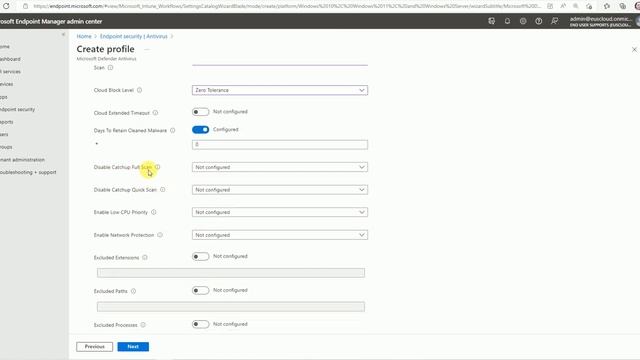Open Reports in left navigation
640x360 pixels.
coord(7,122)
